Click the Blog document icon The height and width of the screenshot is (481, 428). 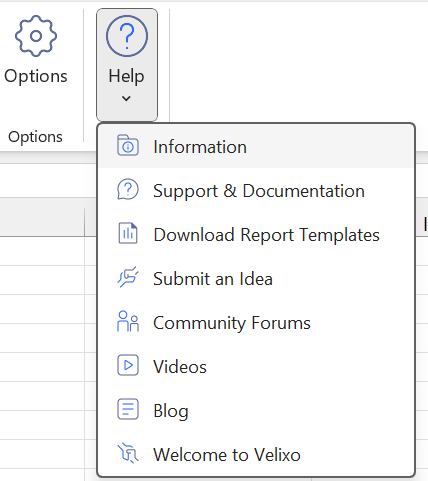[x=128, y=409]
